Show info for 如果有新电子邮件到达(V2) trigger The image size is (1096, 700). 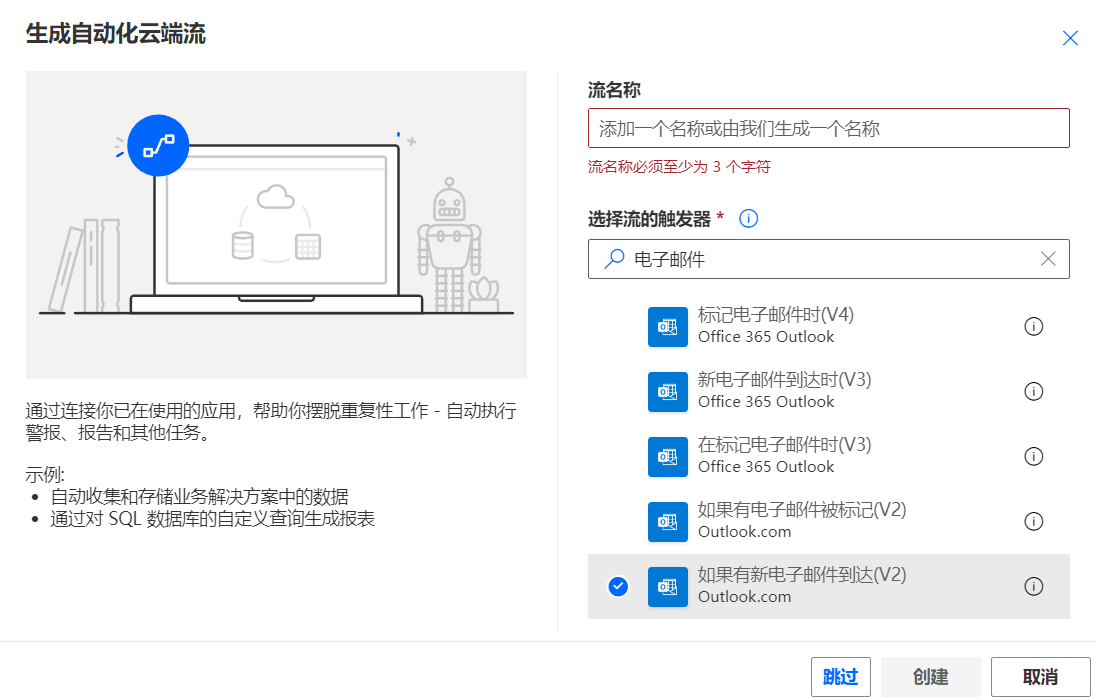[x=1033, y=587]
